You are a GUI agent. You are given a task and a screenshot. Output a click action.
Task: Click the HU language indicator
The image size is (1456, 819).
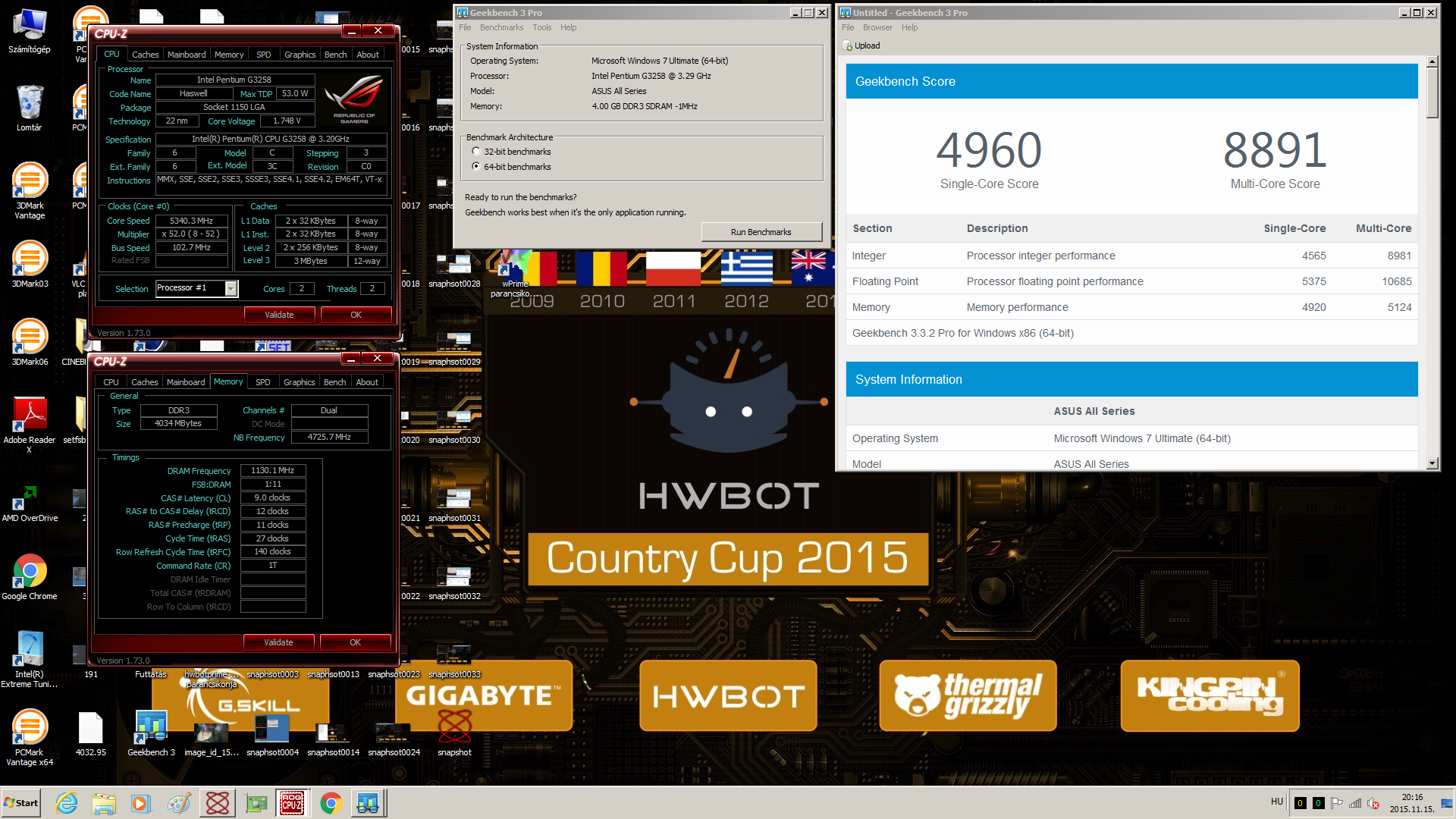(x=1277, y=802)
